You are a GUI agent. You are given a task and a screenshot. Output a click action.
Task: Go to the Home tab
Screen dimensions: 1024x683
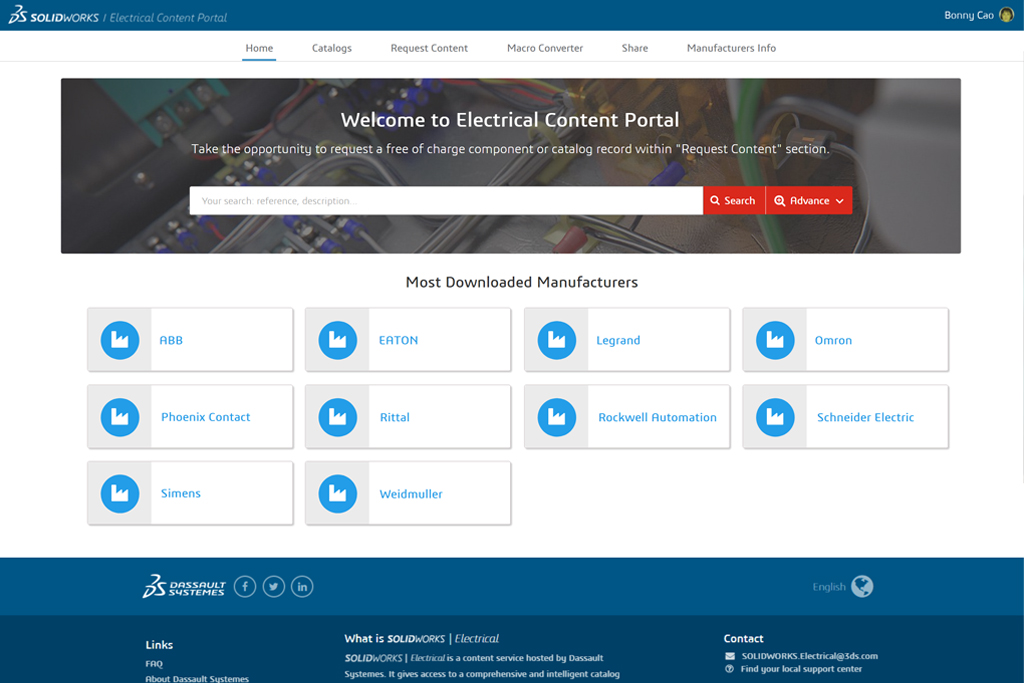click(x=259, y=48)
